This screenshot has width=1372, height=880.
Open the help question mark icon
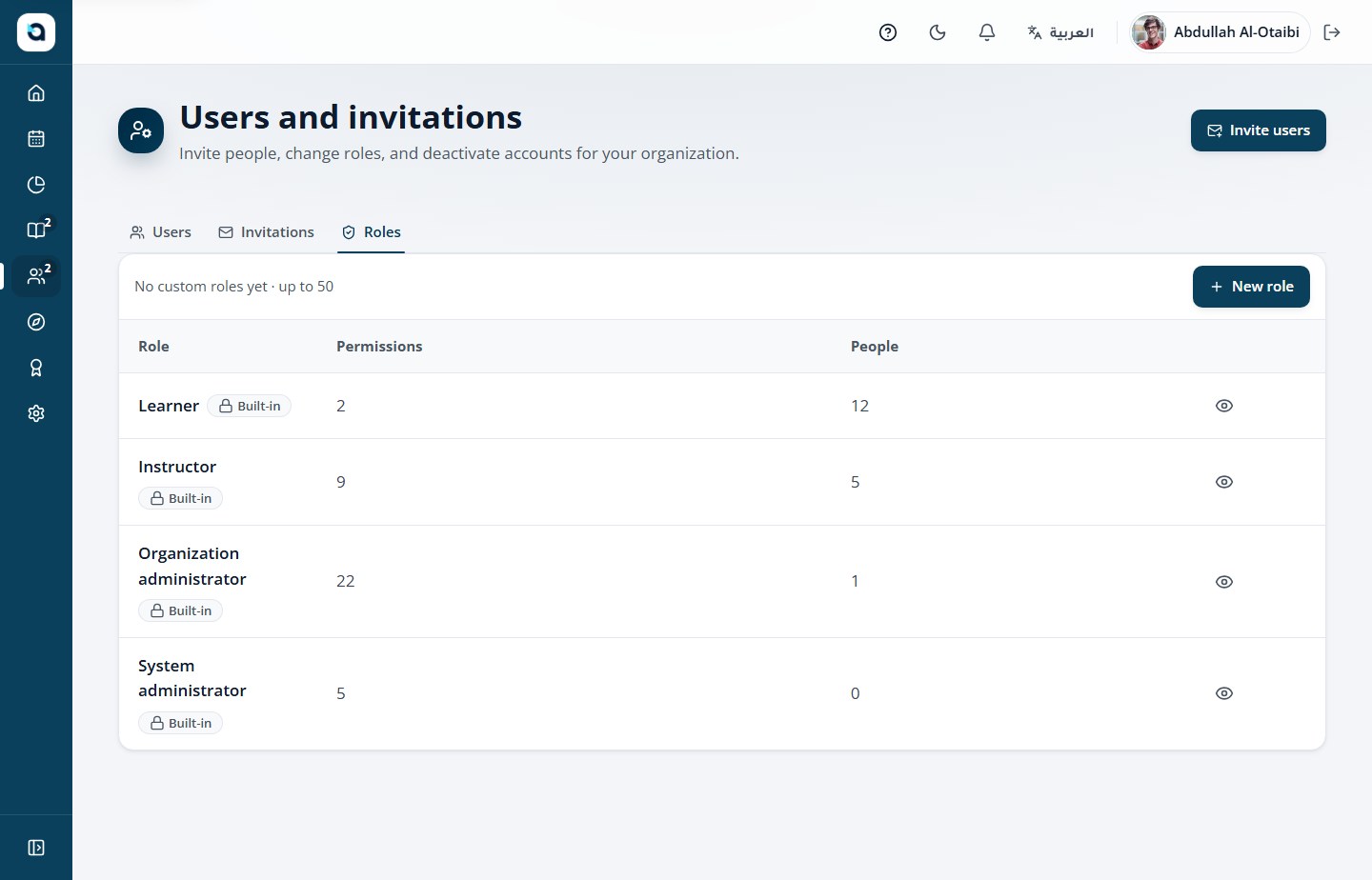tap(888, 32)
